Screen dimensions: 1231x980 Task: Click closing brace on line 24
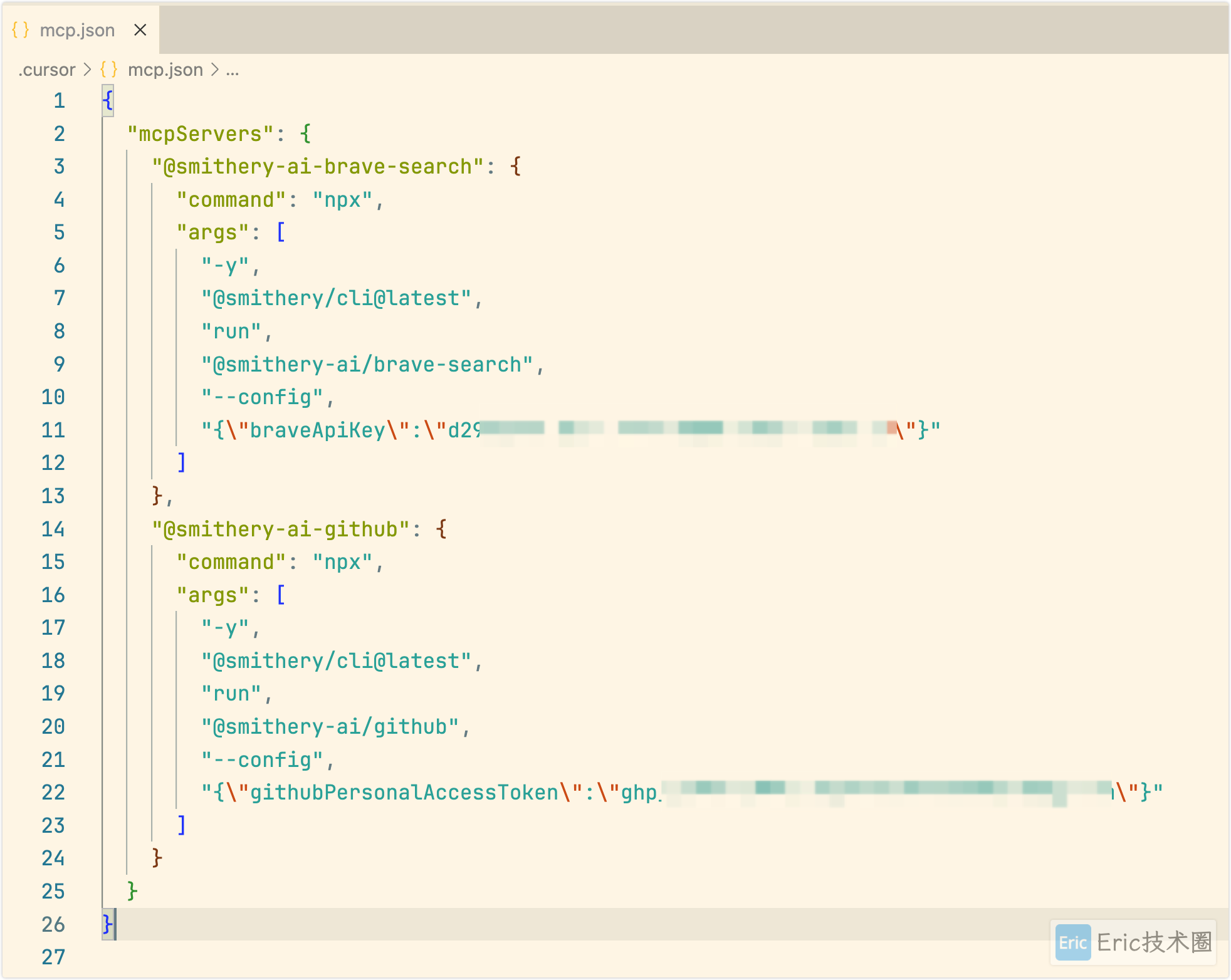pyautogui.click(x=157, y=859)
